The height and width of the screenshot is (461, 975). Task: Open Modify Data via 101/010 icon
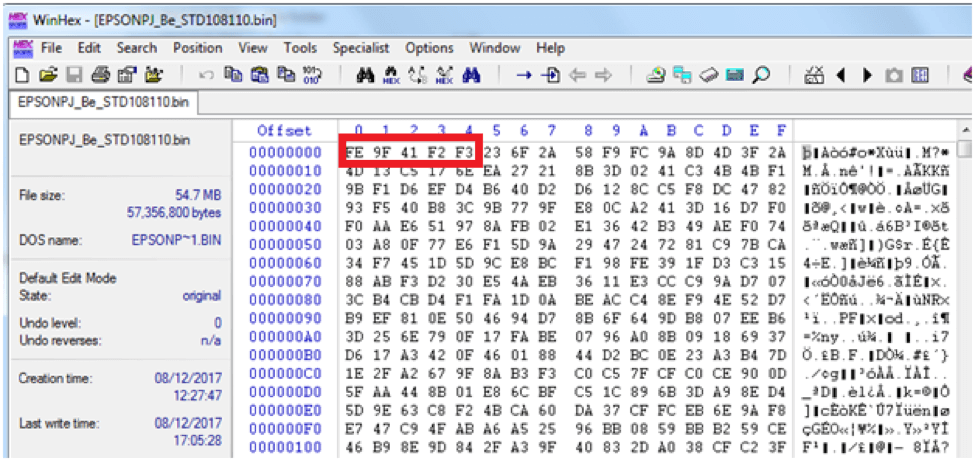point(311,76)
